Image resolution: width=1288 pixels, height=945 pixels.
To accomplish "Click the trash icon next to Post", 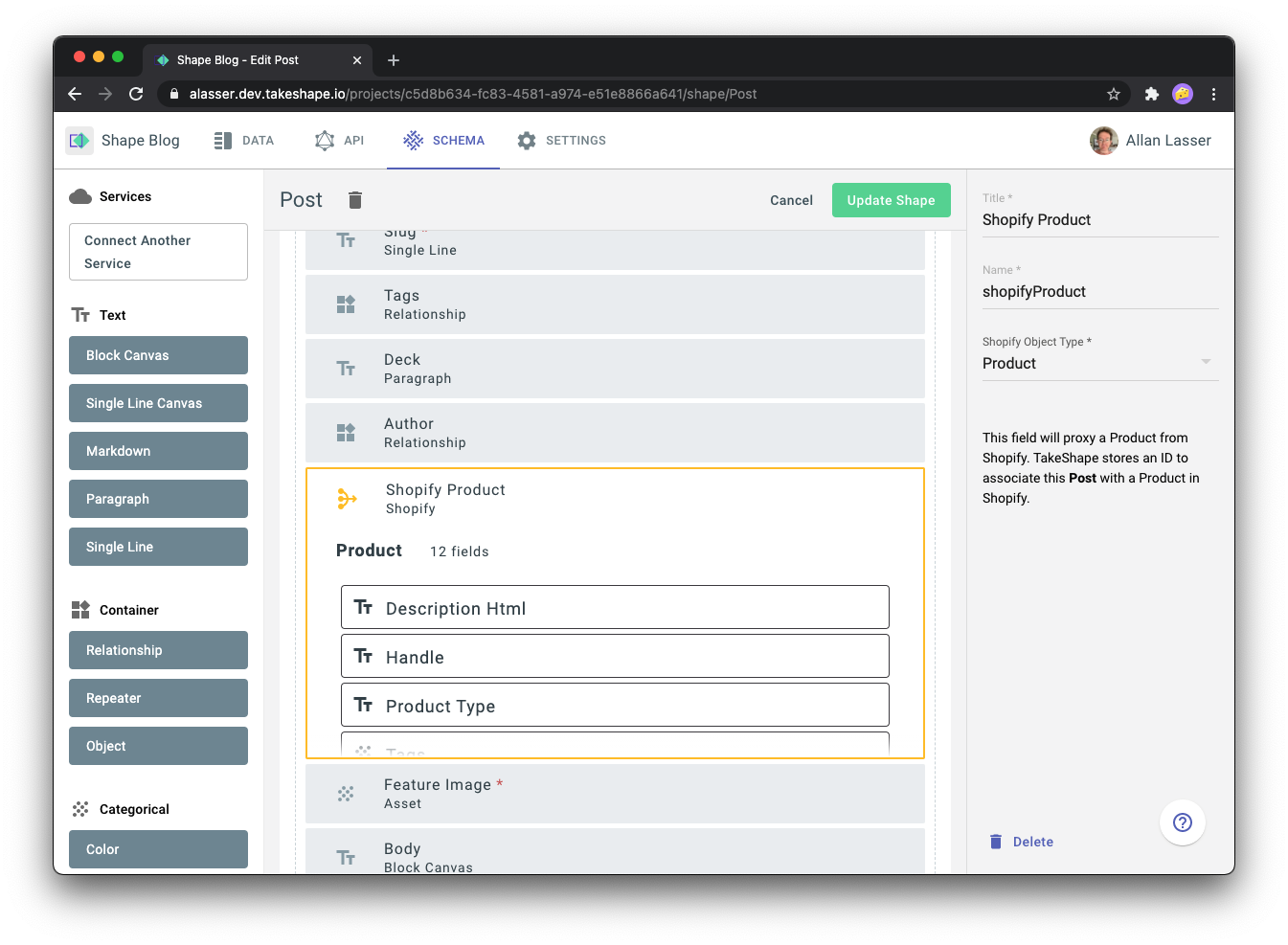I will tap(355, 199).
